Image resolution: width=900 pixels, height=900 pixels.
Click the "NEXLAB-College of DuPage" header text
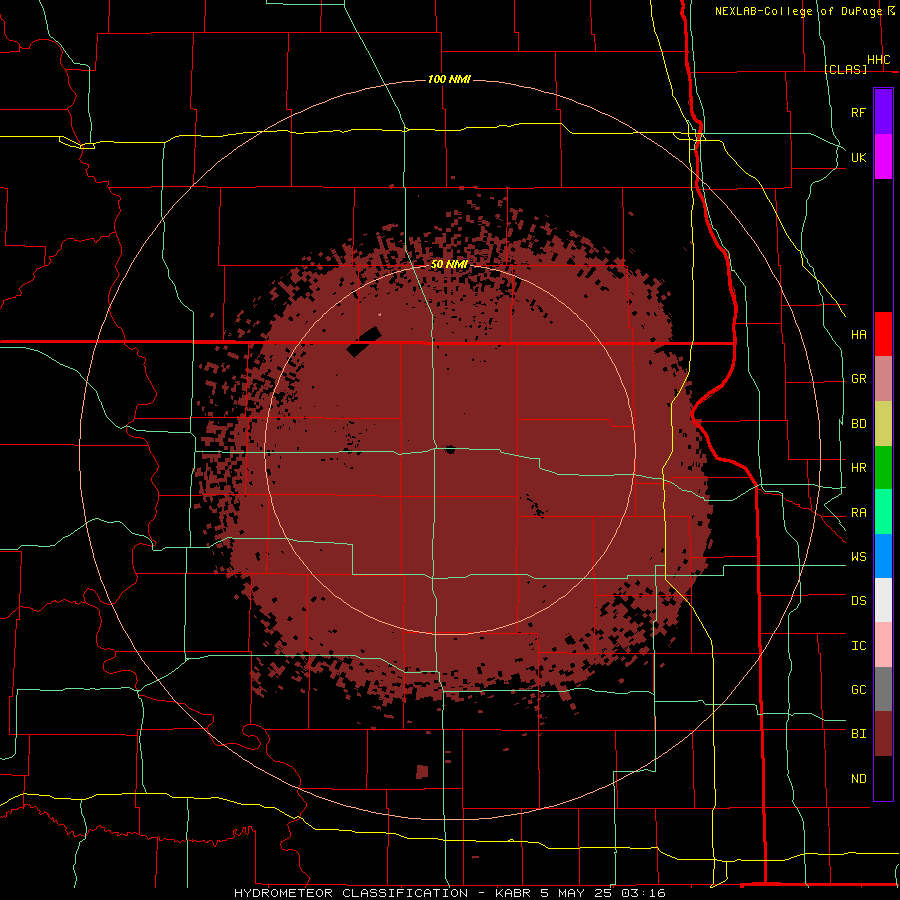(x=798, y=11)
